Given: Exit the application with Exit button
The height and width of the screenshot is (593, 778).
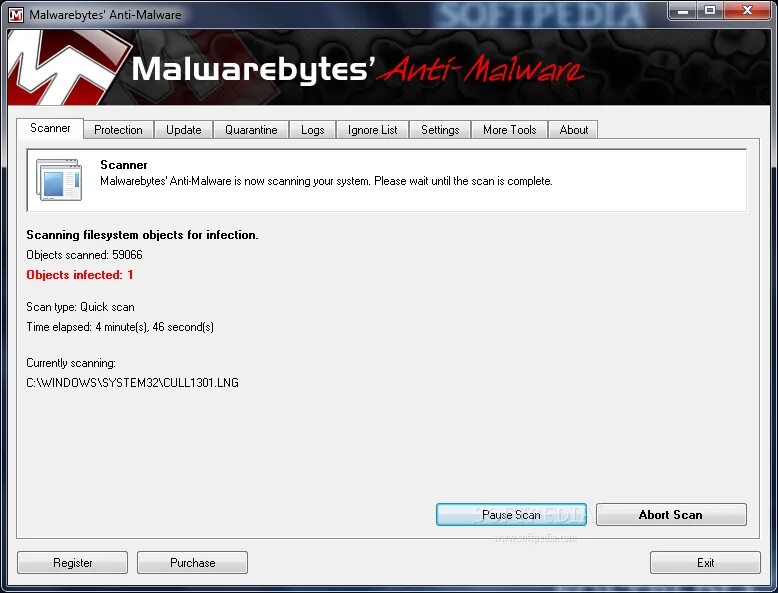Looking at the screenshot, I should click(x=705, y=563).
